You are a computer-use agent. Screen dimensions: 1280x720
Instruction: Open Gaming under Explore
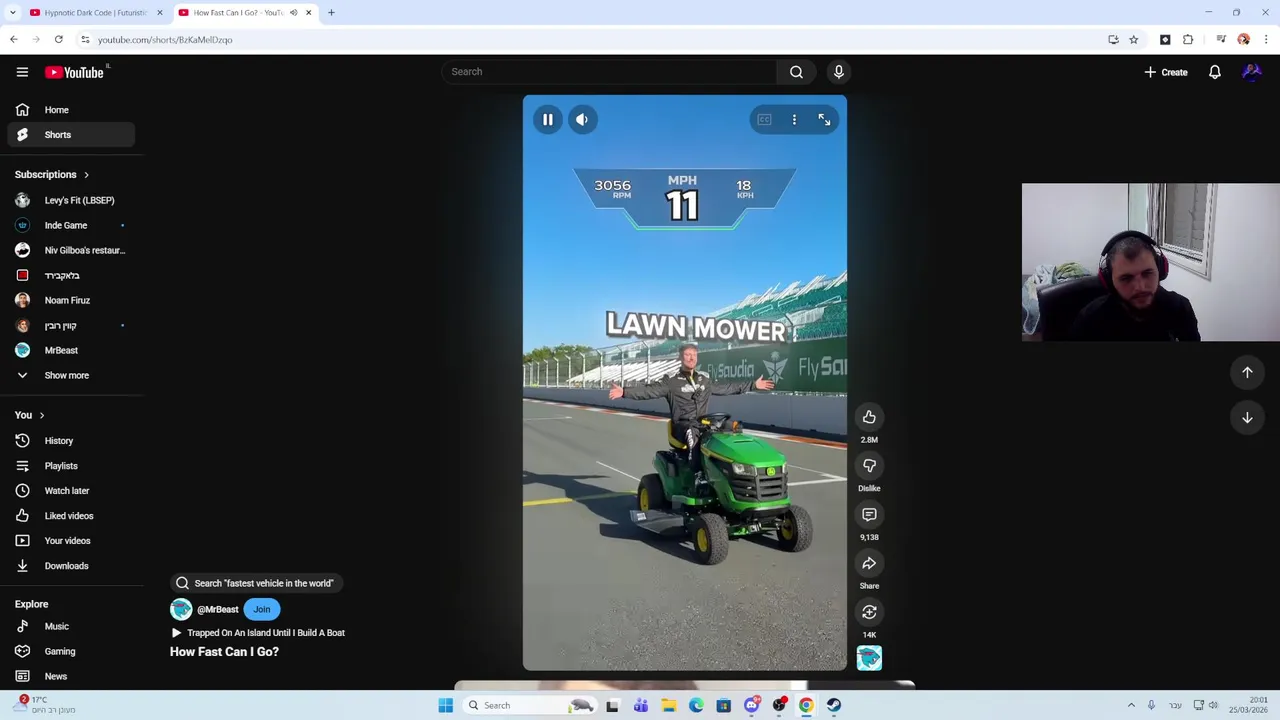click(x=70, y=651)
